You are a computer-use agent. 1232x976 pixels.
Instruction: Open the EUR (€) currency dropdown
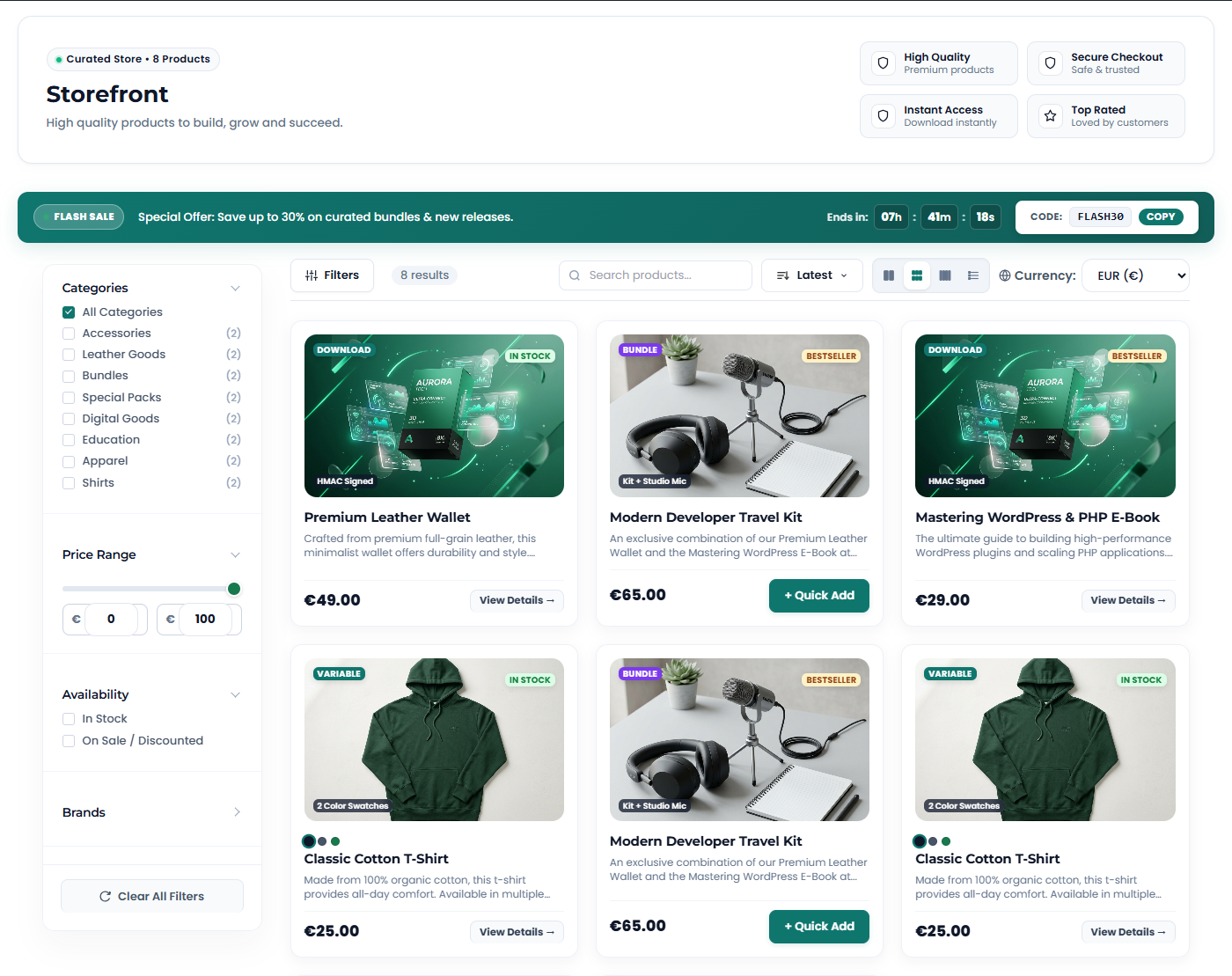pos(1135,275)
